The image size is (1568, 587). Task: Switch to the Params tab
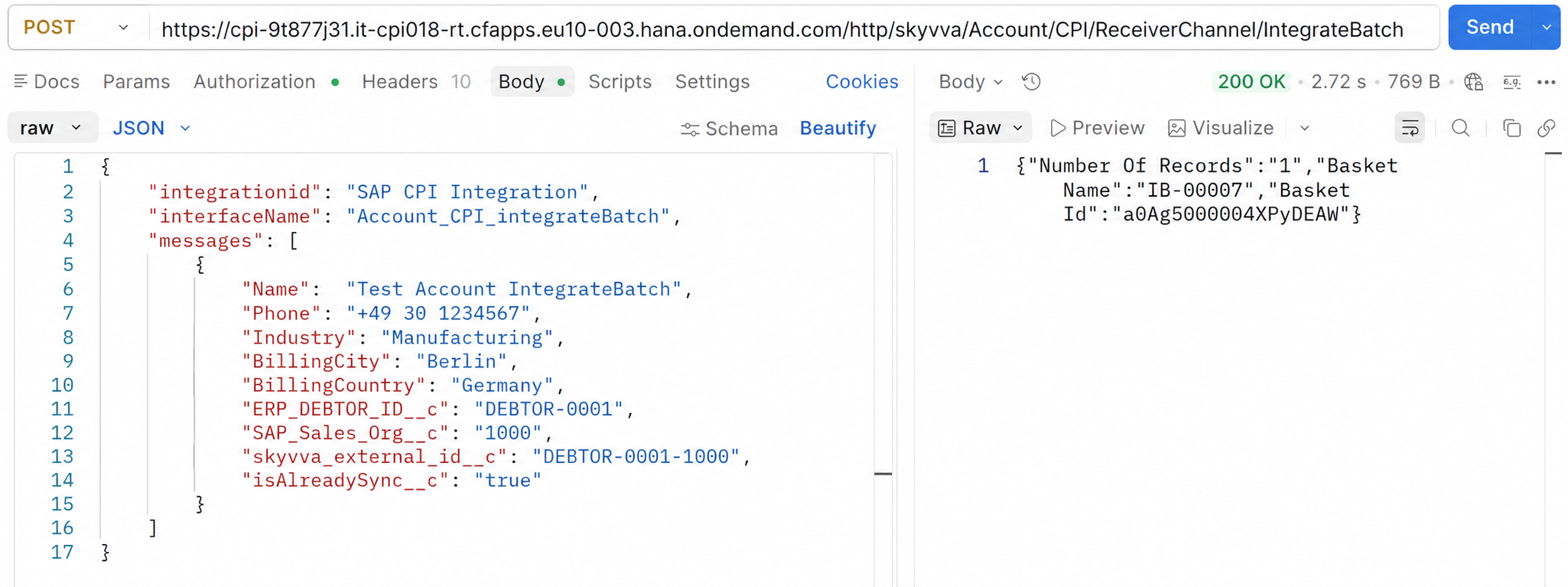[x=136, y=82]
